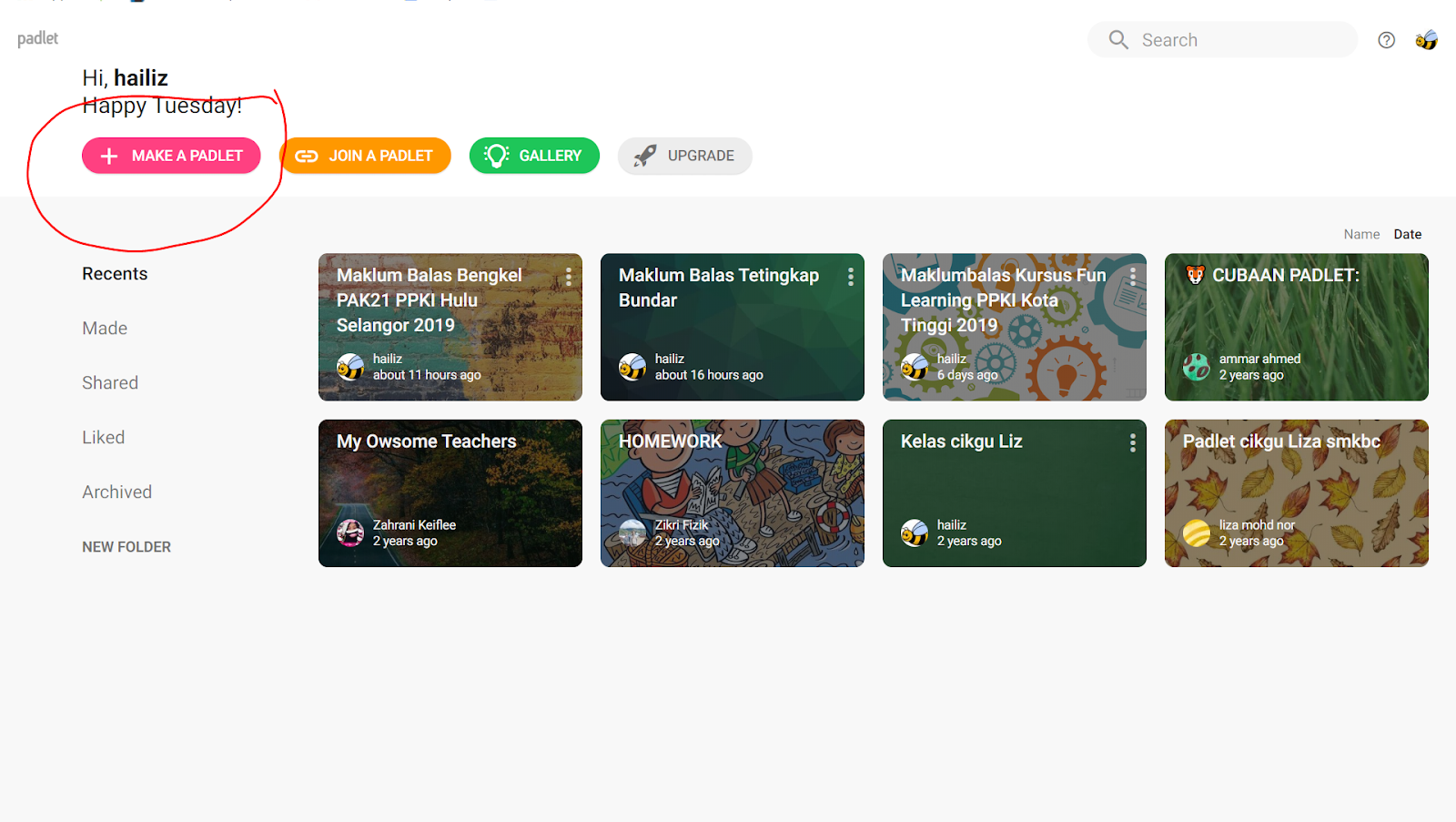Image resolution: width=1456 pixels, height=822 pixels.
Task: Click ammar ahmed avatar on CUBAAN PADLET card
Action: click(x=1197, y=367)
